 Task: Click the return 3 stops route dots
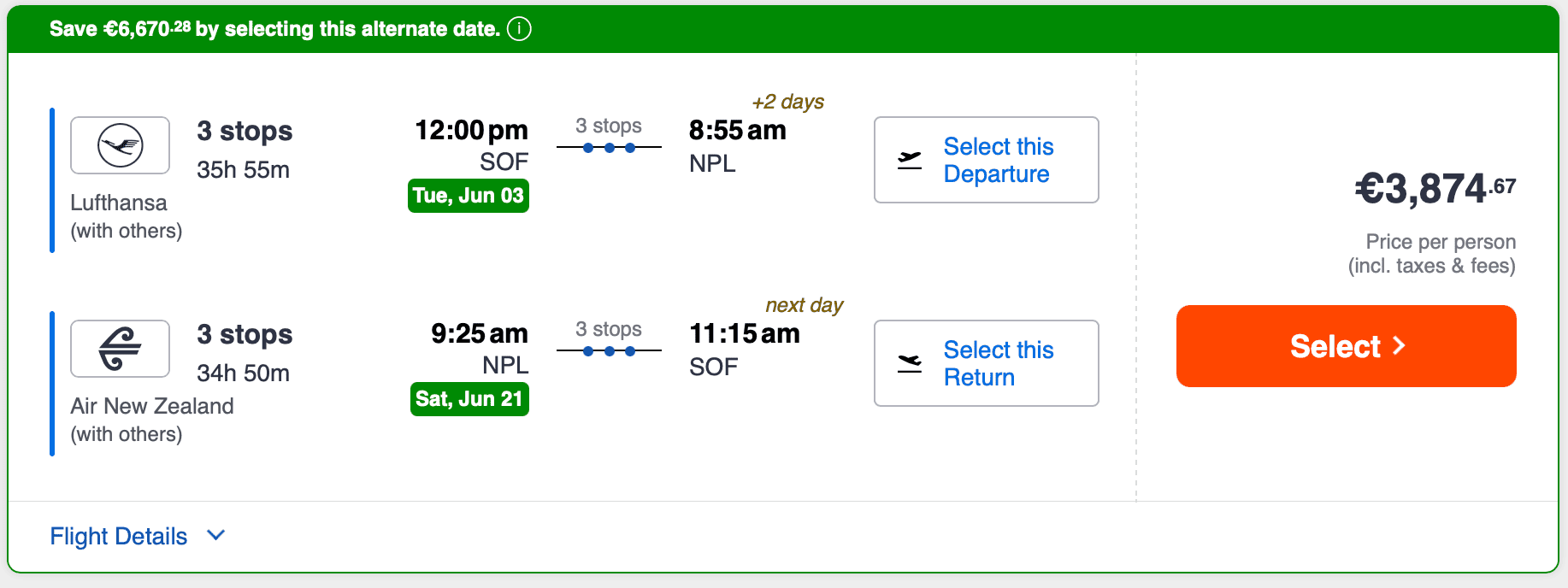point(609,351)
